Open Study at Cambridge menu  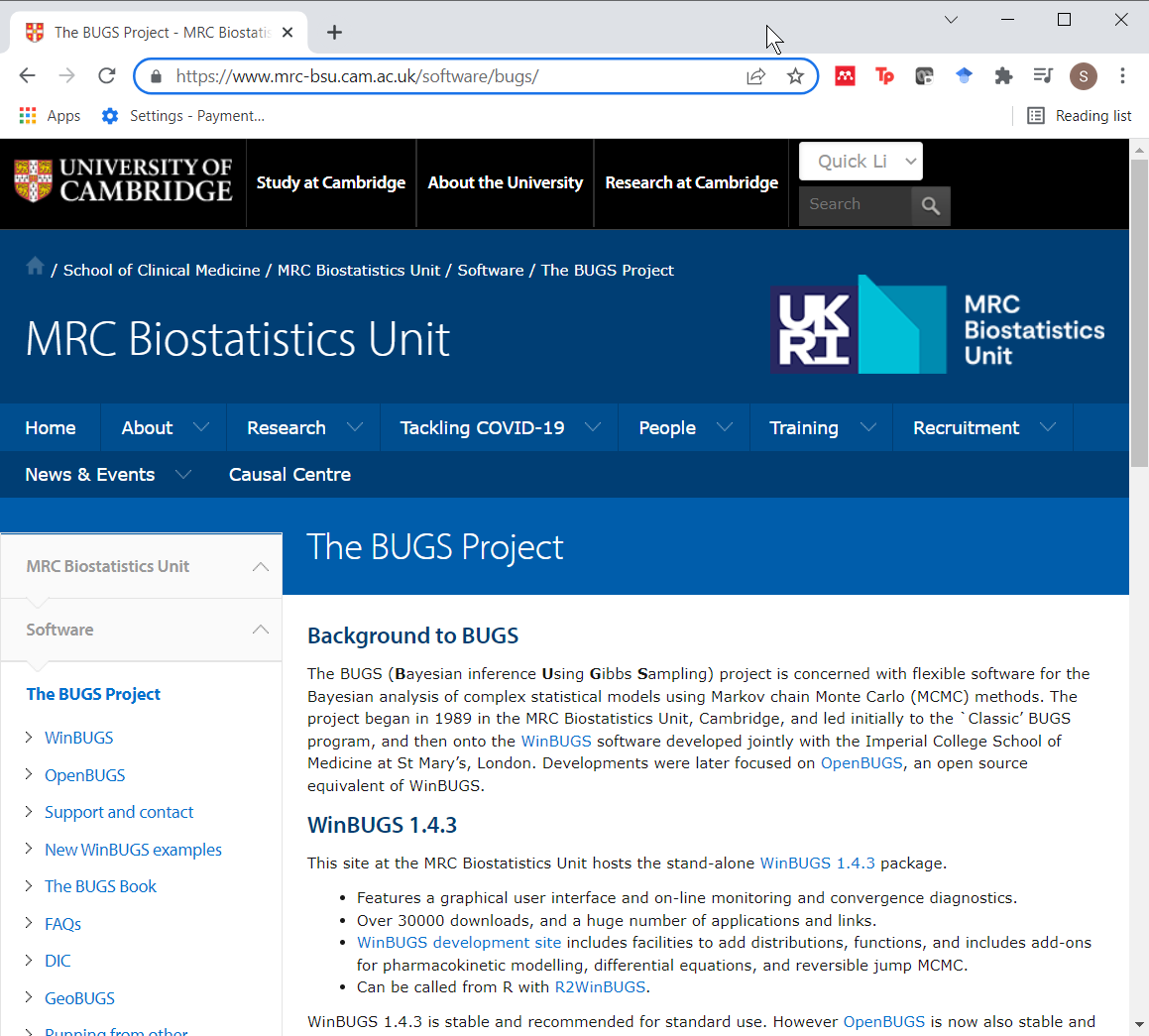330,183
